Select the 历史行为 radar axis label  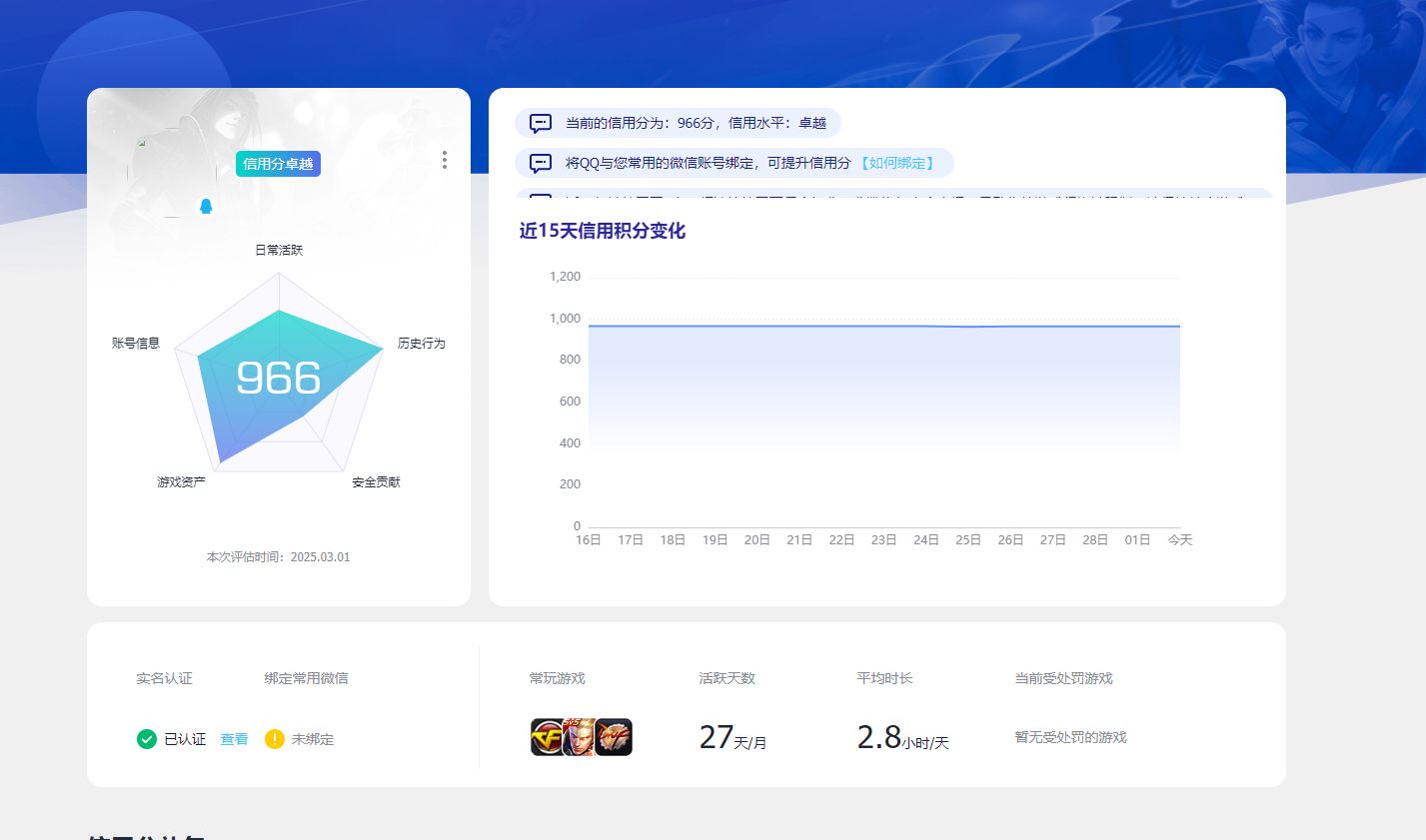[x=422, y=343]
